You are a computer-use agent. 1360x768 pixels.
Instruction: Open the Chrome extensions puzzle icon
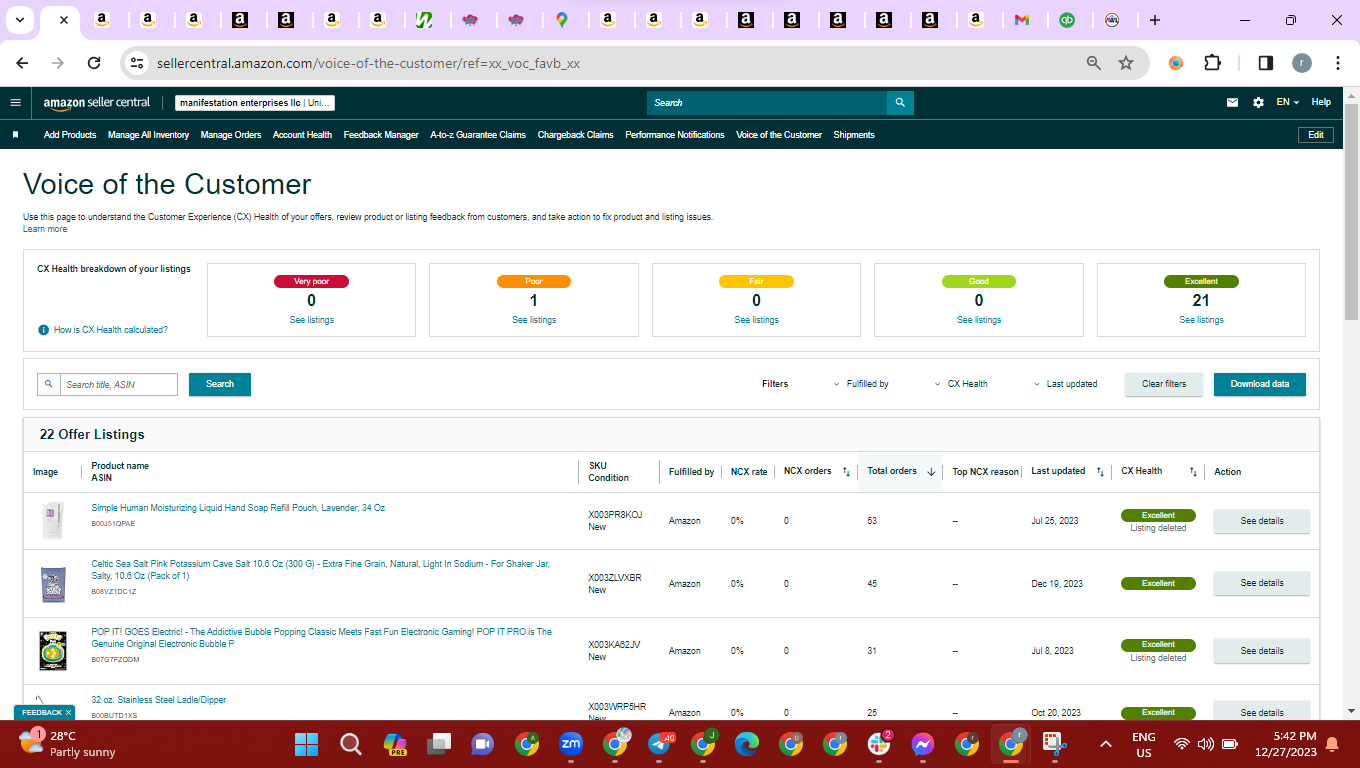(x=1212, y=63)
